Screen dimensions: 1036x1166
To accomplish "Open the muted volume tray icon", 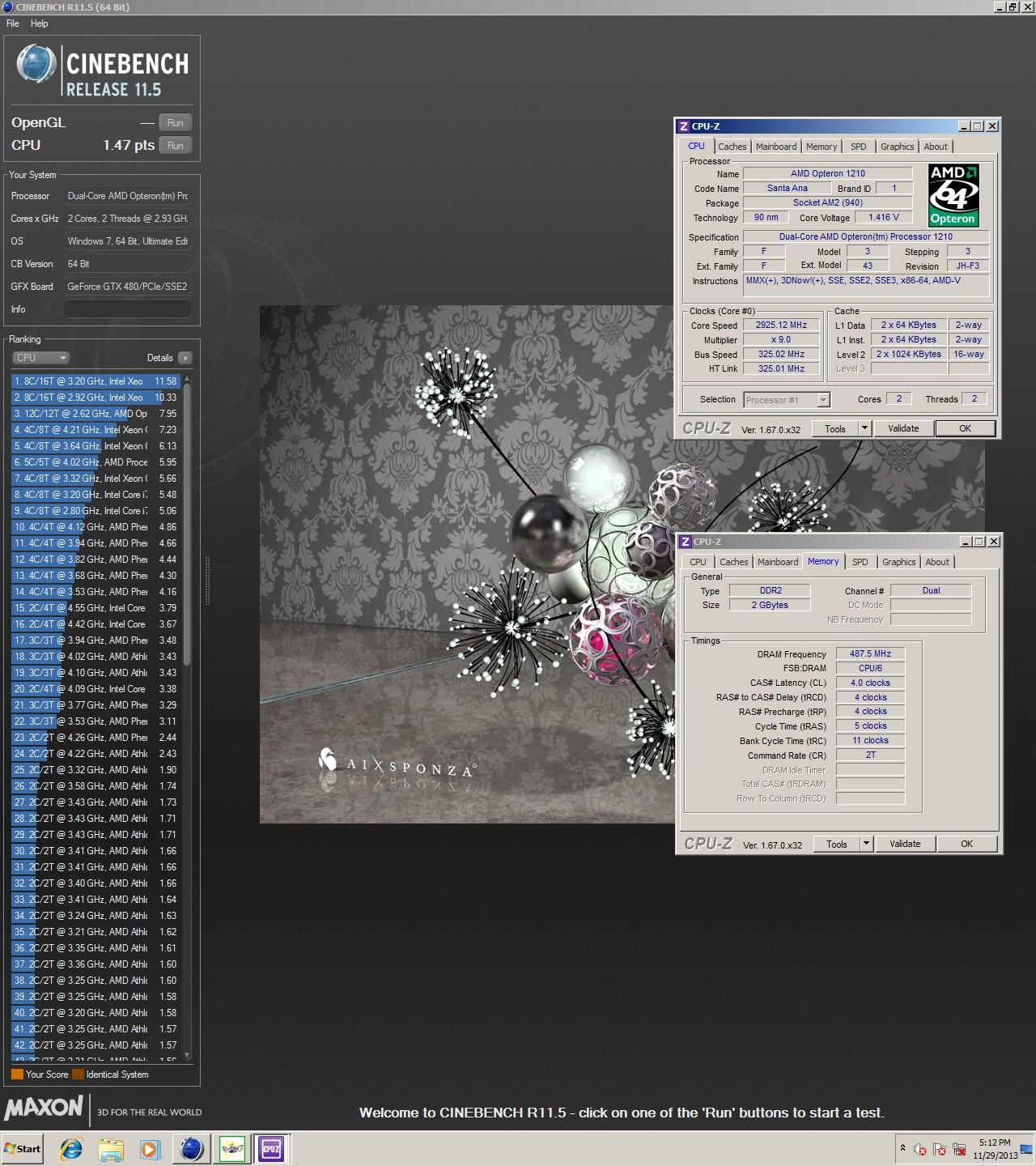I will pyautogui.click(x=920, y=1149).
